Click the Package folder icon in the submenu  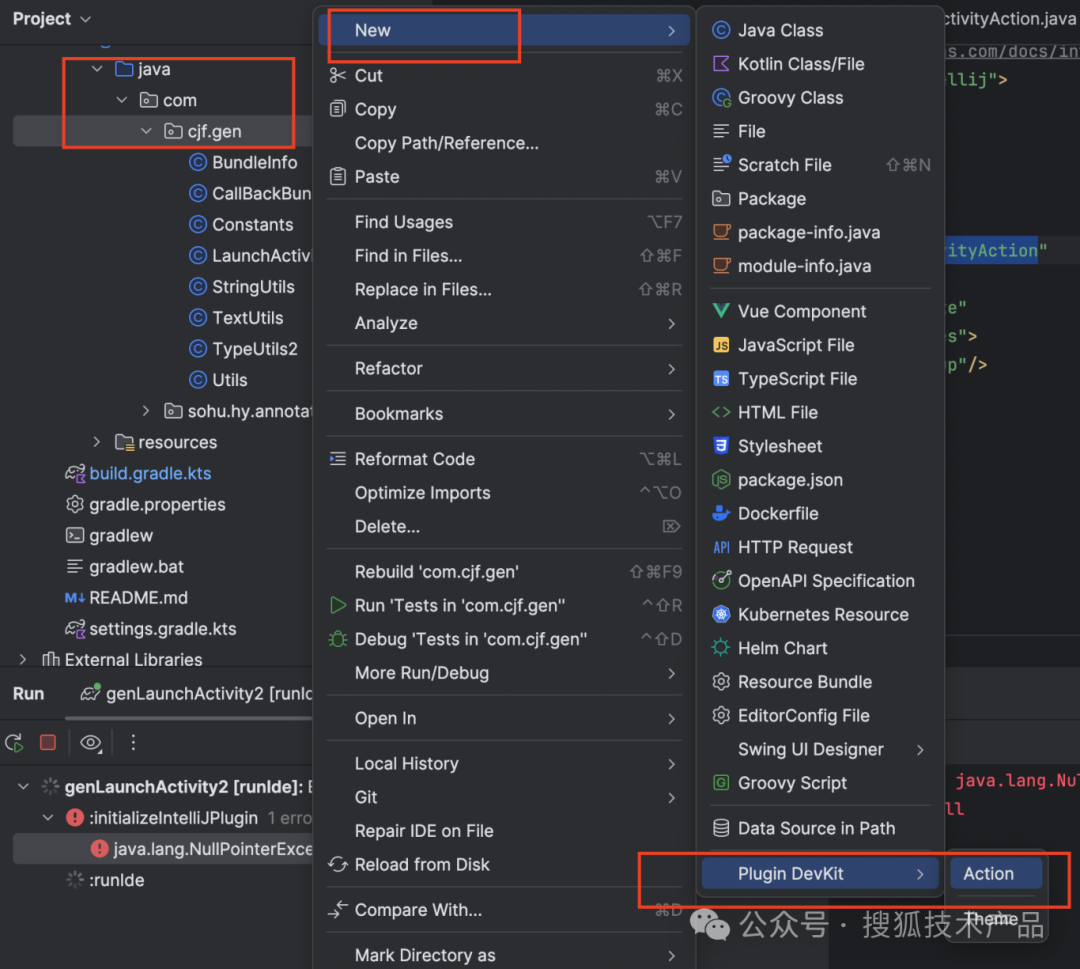coord(721,198)
